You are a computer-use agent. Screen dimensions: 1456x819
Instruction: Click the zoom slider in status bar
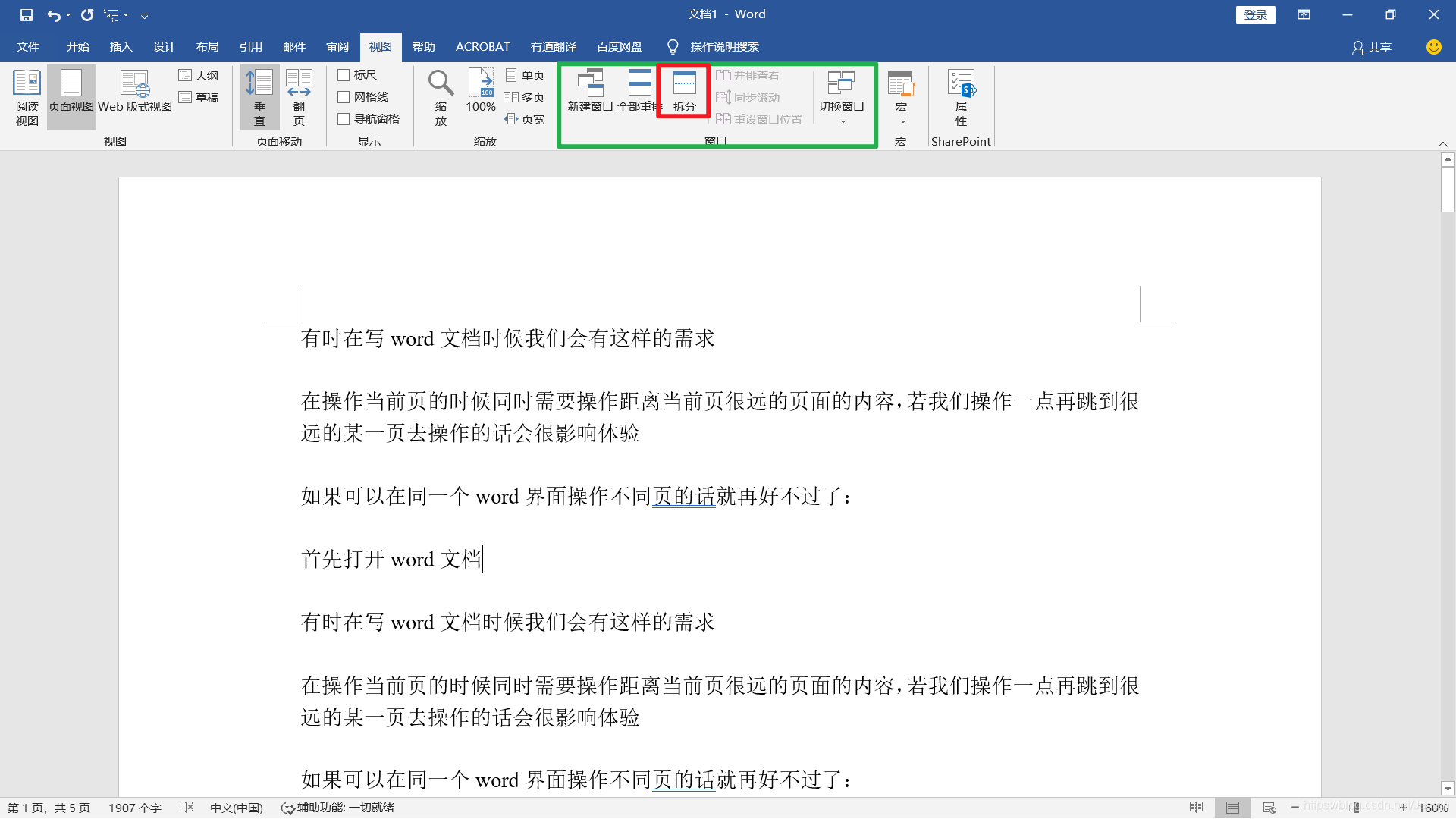(1356, 808)
